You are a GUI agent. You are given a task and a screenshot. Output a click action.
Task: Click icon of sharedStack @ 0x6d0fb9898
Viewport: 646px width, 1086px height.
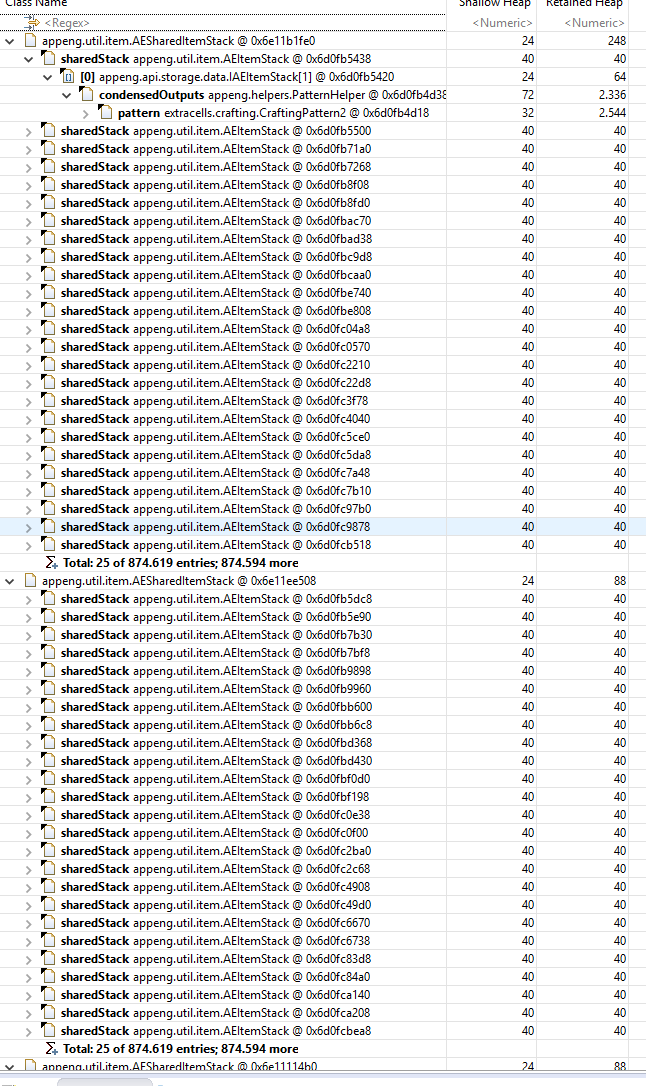[48, 670]
